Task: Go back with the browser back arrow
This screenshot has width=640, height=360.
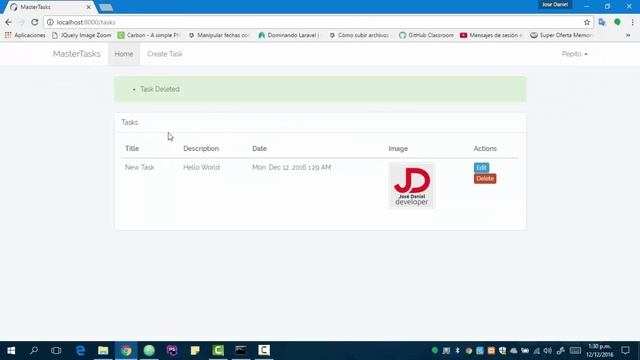Action: click(9, 22)
